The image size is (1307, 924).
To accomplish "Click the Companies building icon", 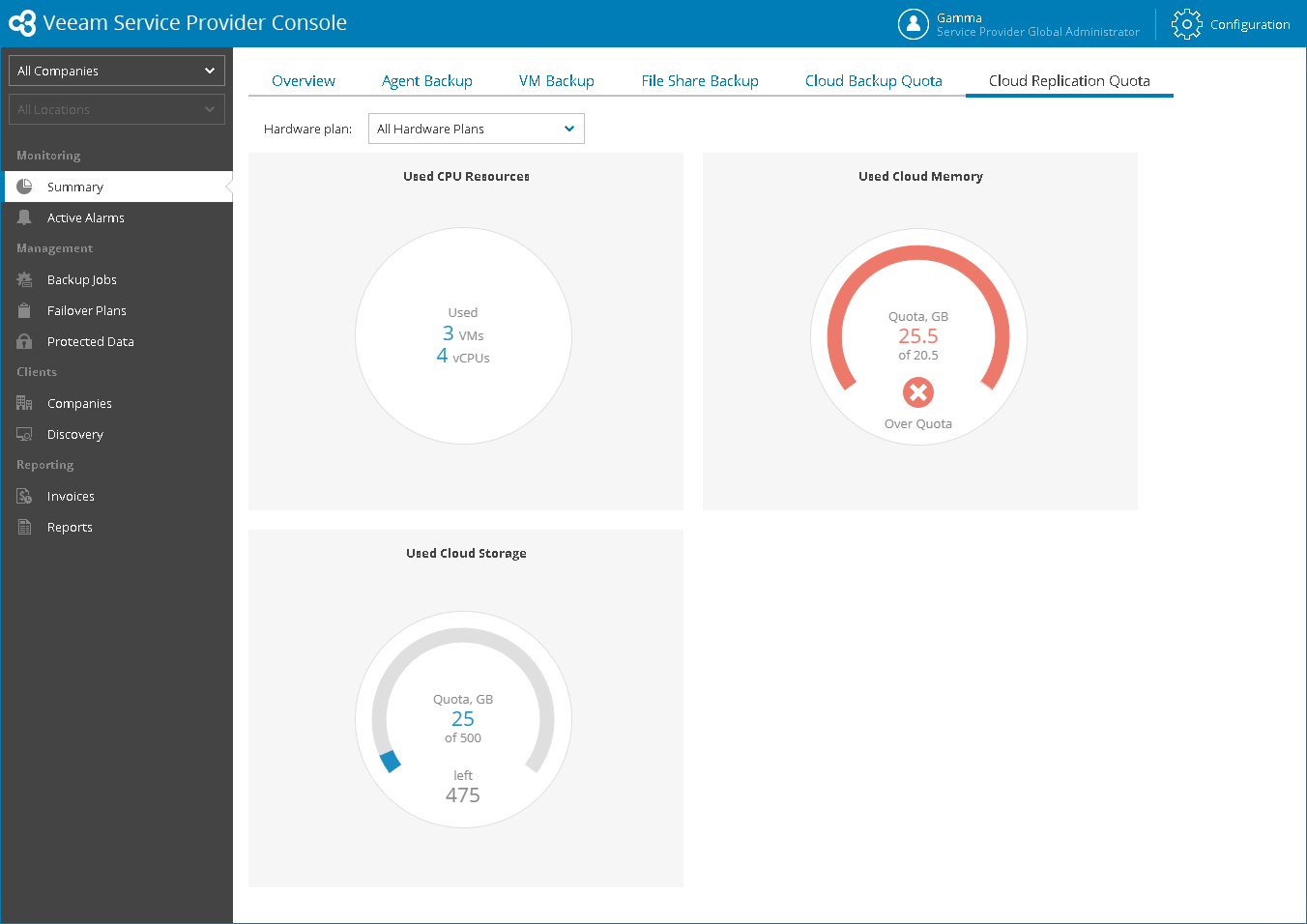I will click(24, 403).
